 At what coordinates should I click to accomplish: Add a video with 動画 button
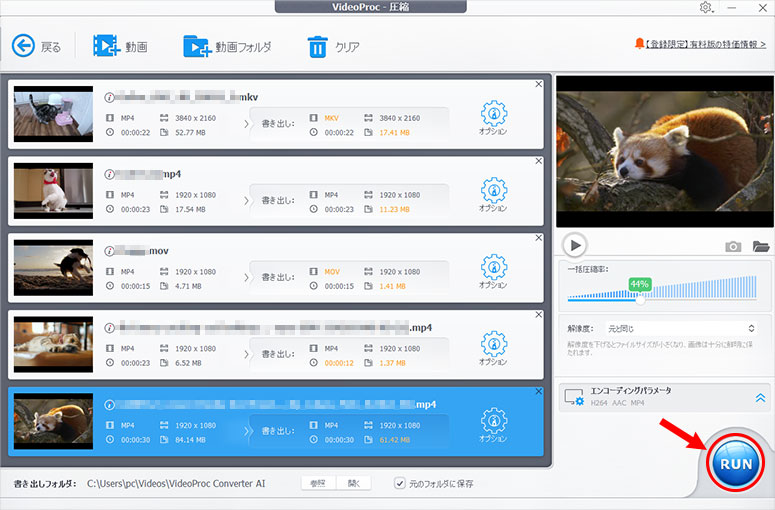click(120, 46)
